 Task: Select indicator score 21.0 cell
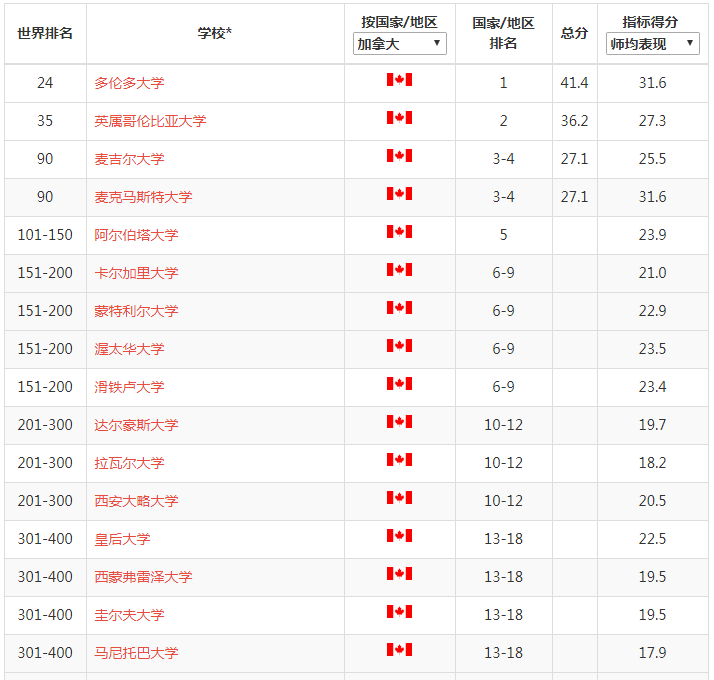point(653,273)
